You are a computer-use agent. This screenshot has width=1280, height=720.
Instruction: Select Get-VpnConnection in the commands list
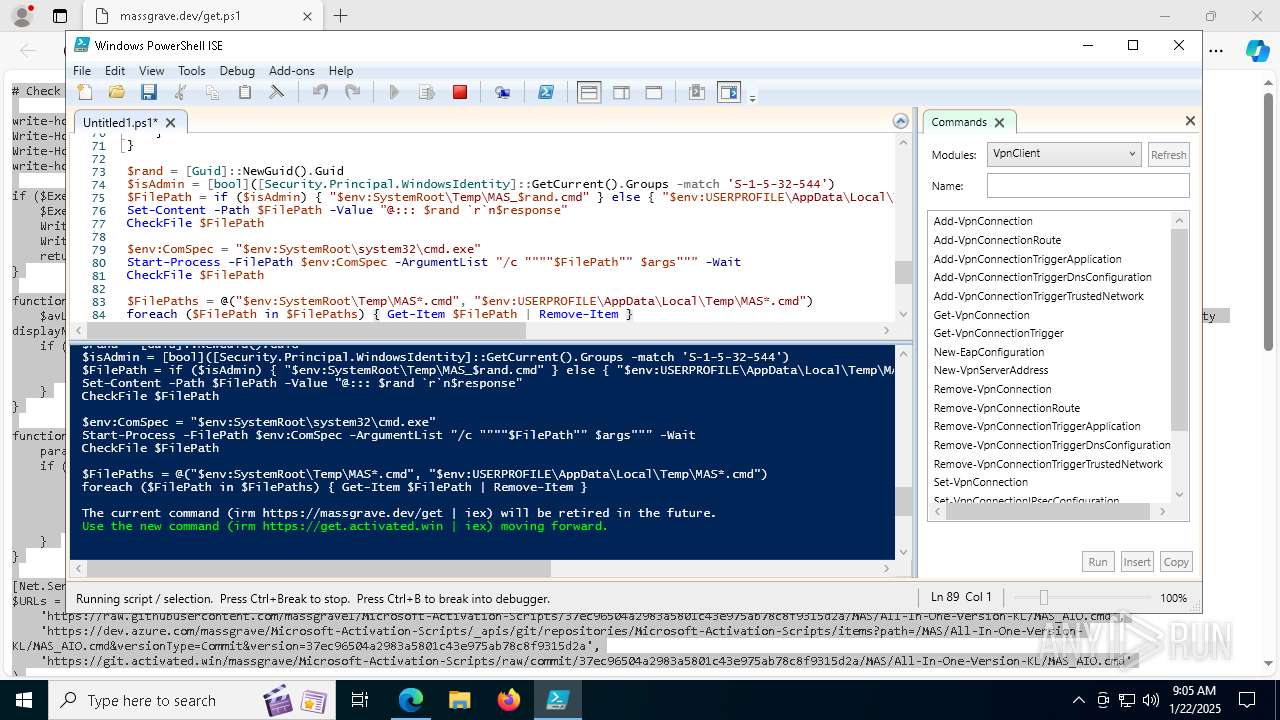point(981,315)
